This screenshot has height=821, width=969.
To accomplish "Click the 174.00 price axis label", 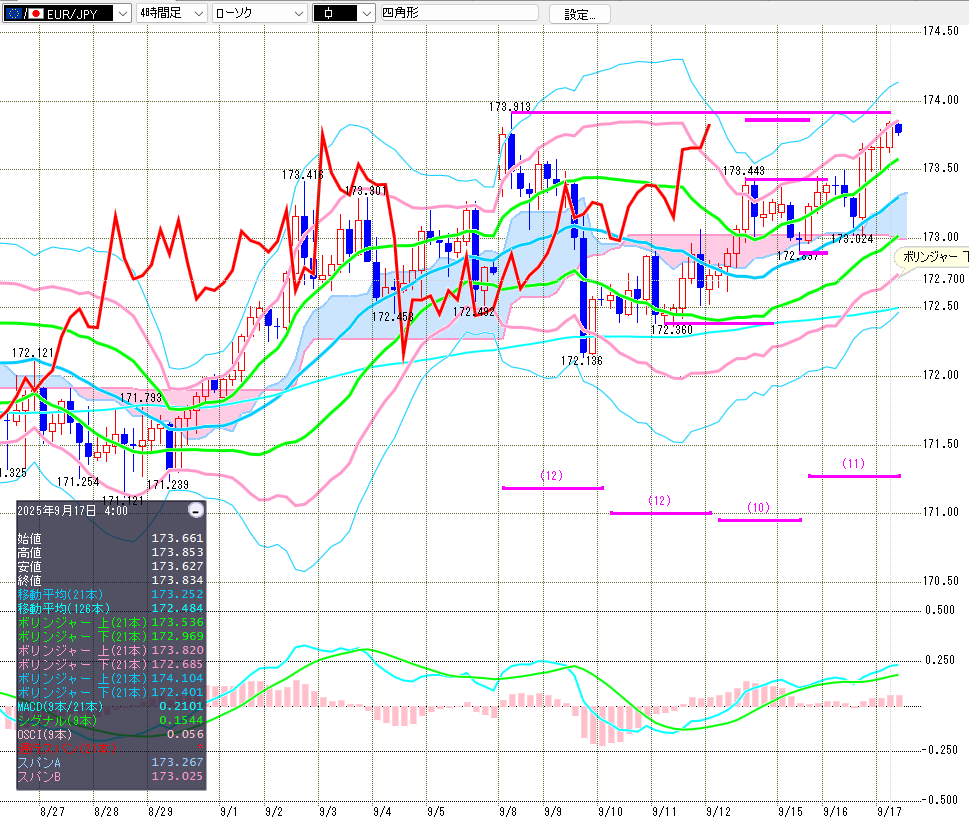I will point(940,100).
